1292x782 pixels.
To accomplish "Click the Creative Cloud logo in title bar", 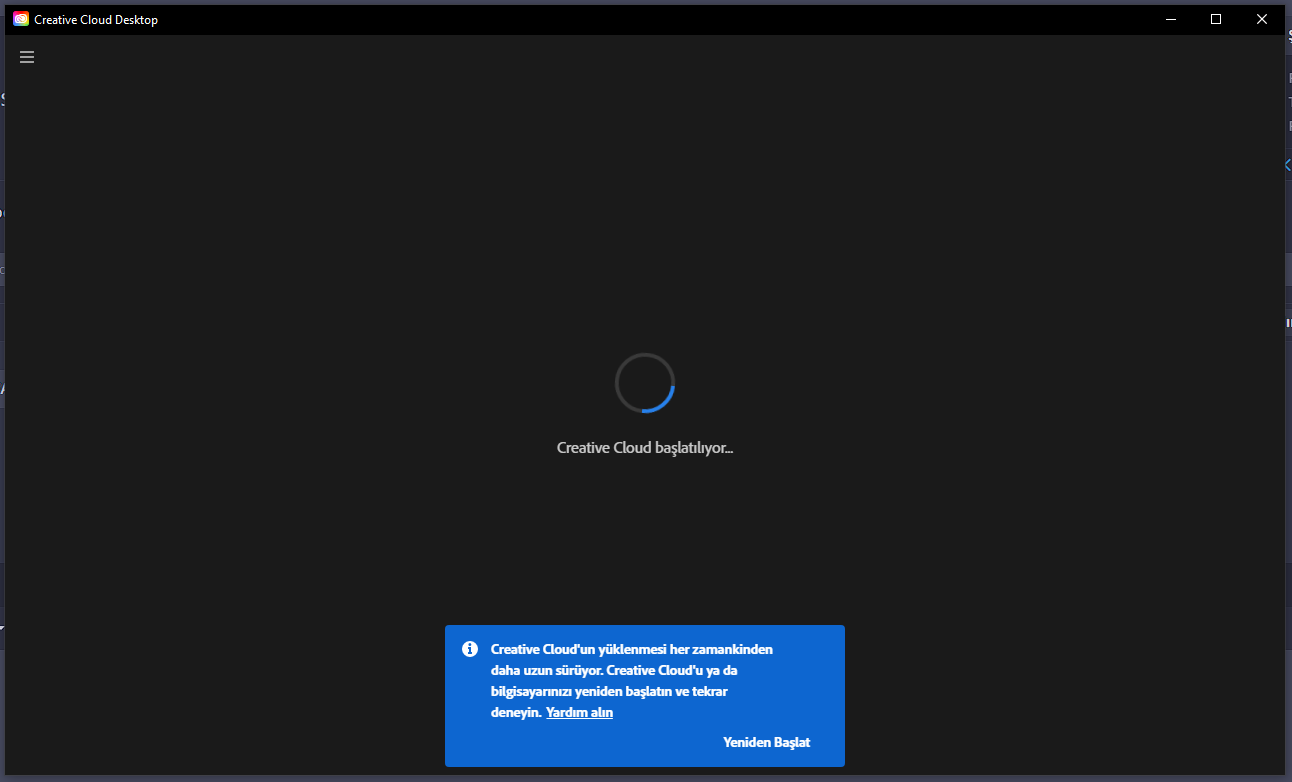I will 21,19.
